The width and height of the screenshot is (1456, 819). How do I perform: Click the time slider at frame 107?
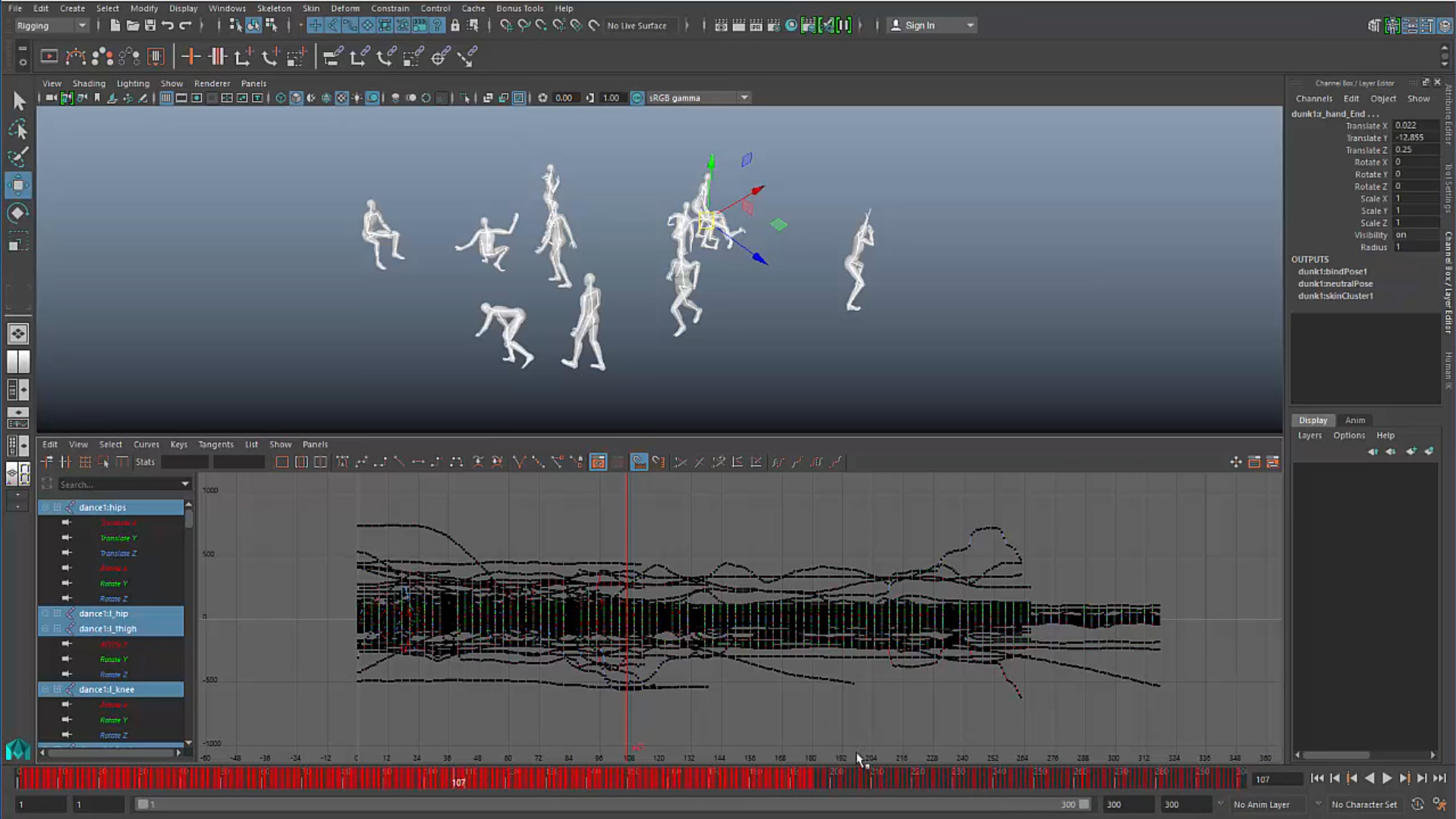[458, 779]
